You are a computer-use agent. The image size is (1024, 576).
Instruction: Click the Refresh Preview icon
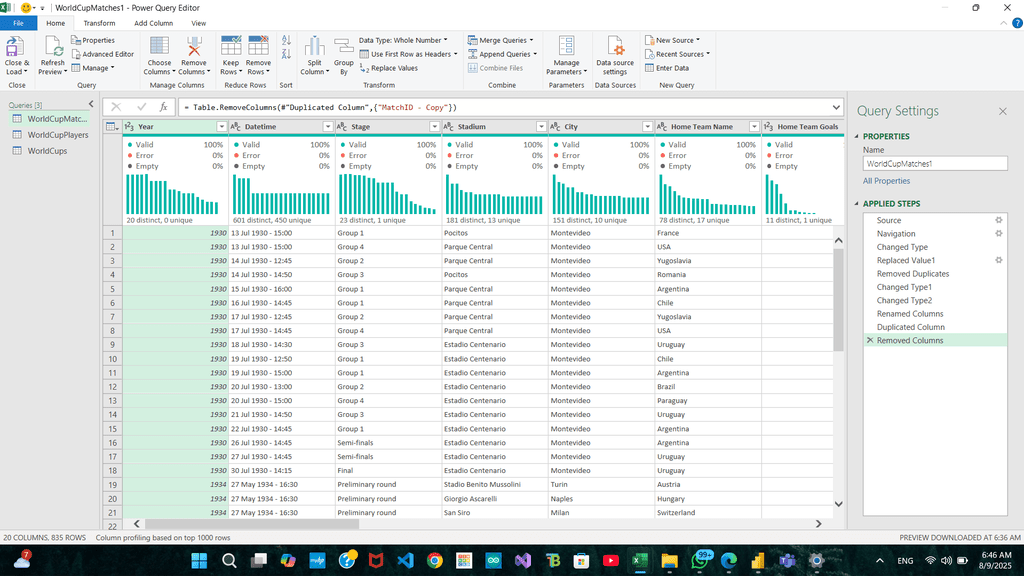[x=52, y=48]
